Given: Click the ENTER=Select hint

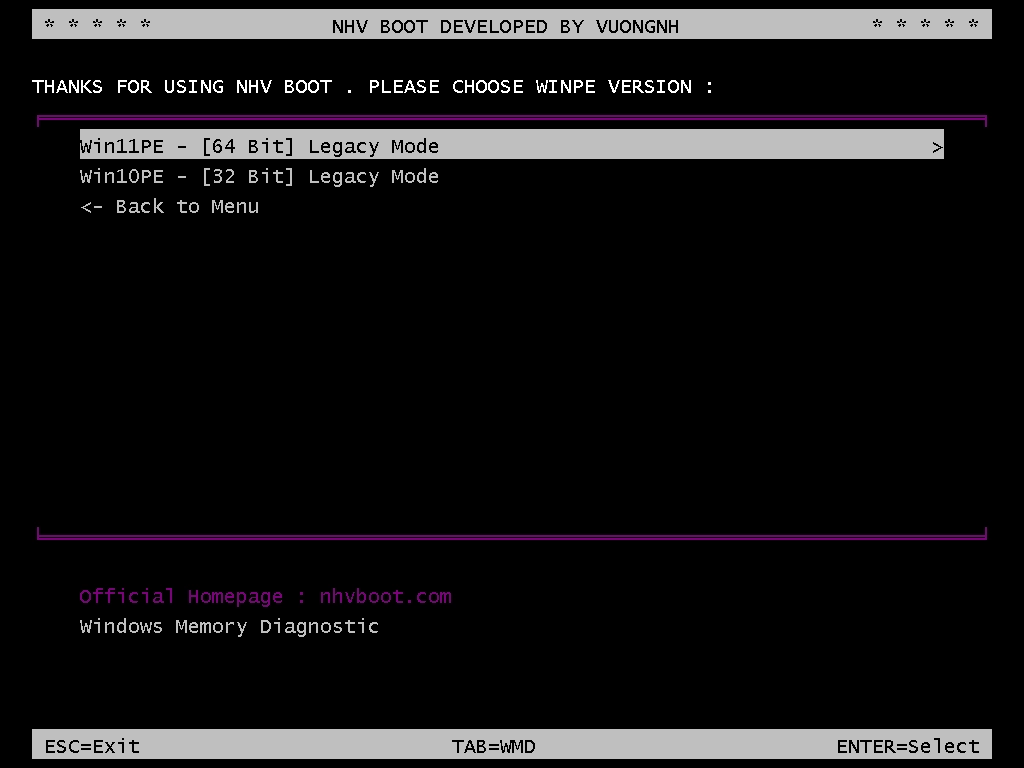Looking at the screenshot, I should (908, 746).
